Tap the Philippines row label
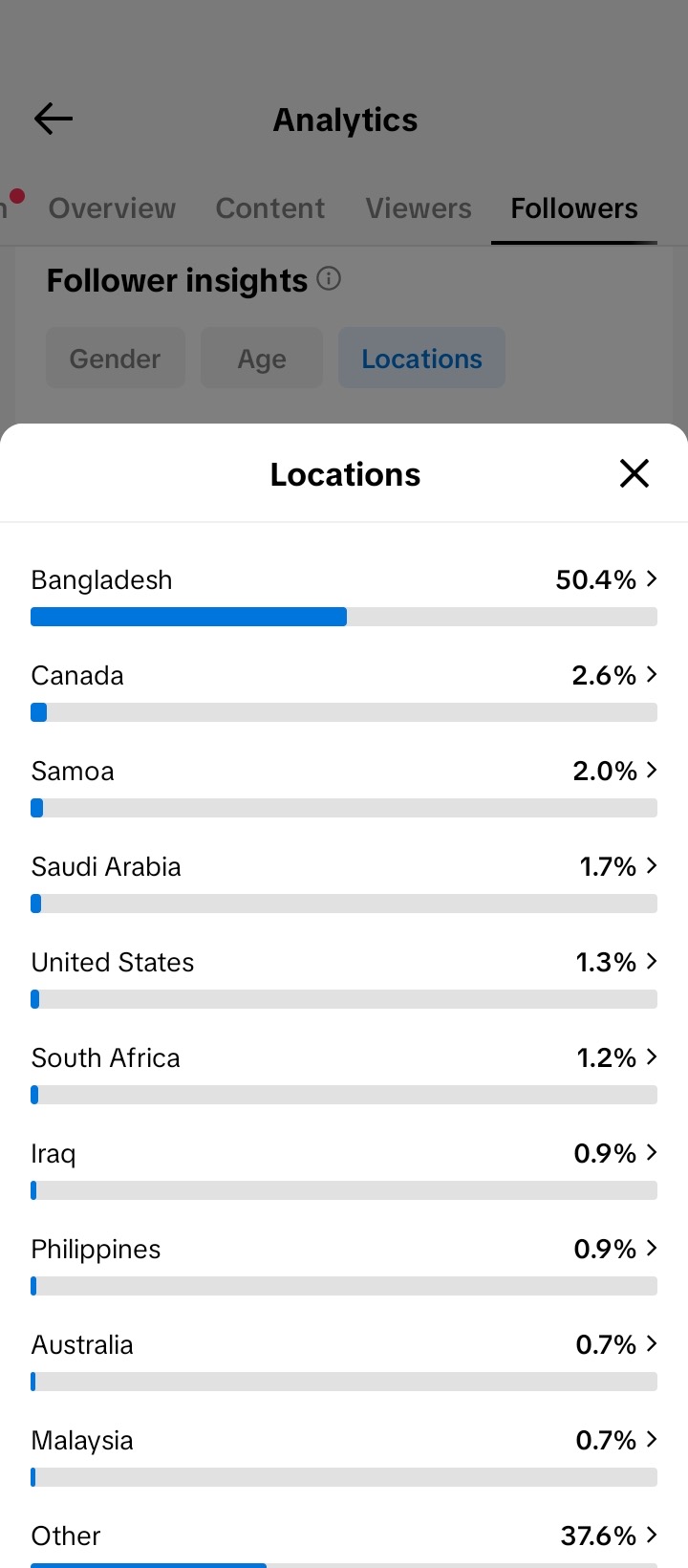This screenshot has width=688, height=1568. (x=96, y=1249)
